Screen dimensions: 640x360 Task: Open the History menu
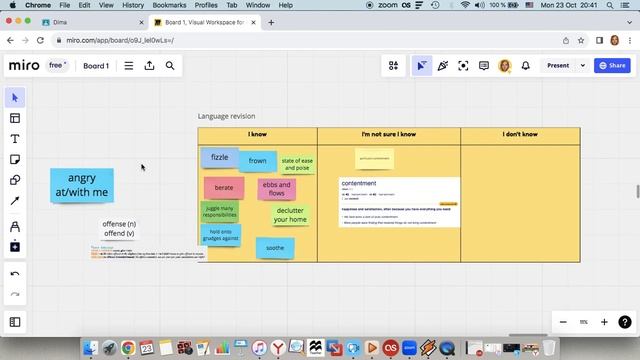(x=133, y=5)
